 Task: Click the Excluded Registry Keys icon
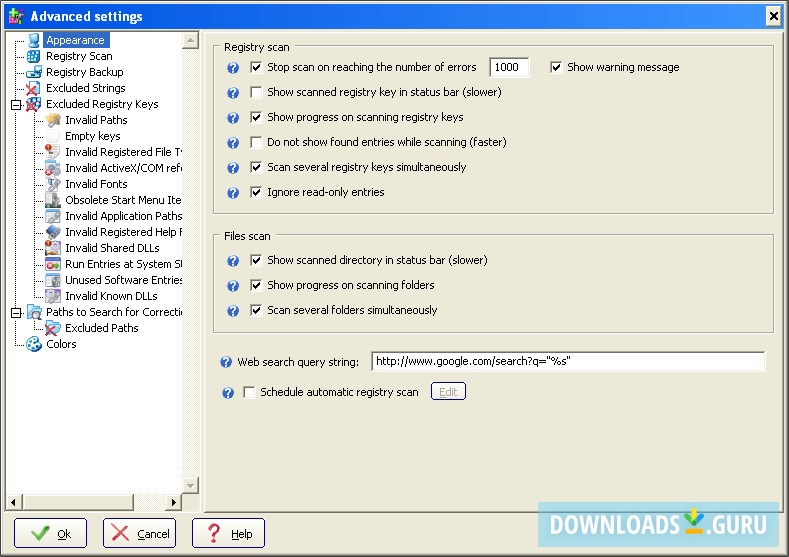click(33, 105)
